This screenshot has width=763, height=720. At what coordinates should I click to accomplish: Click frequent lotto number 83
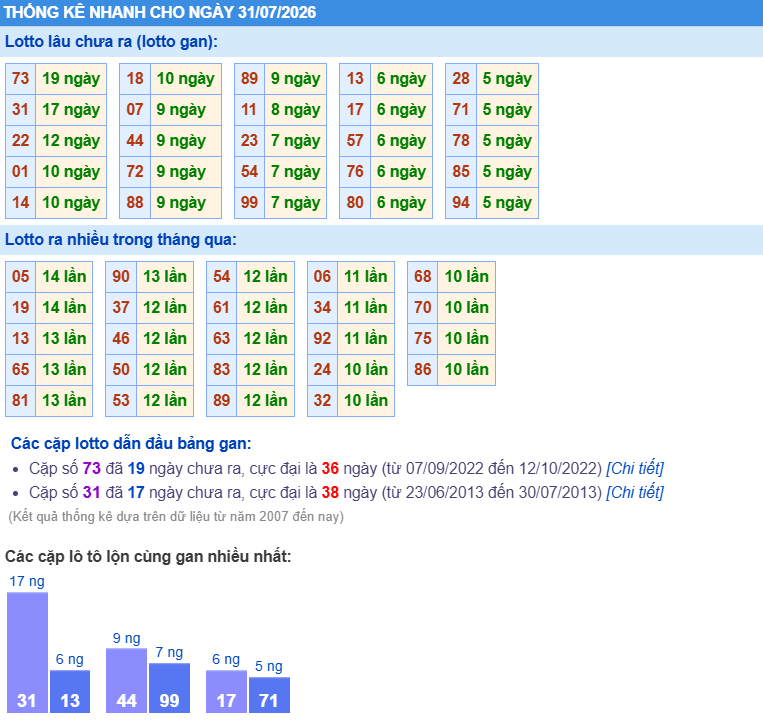click(x=221, y=370)
